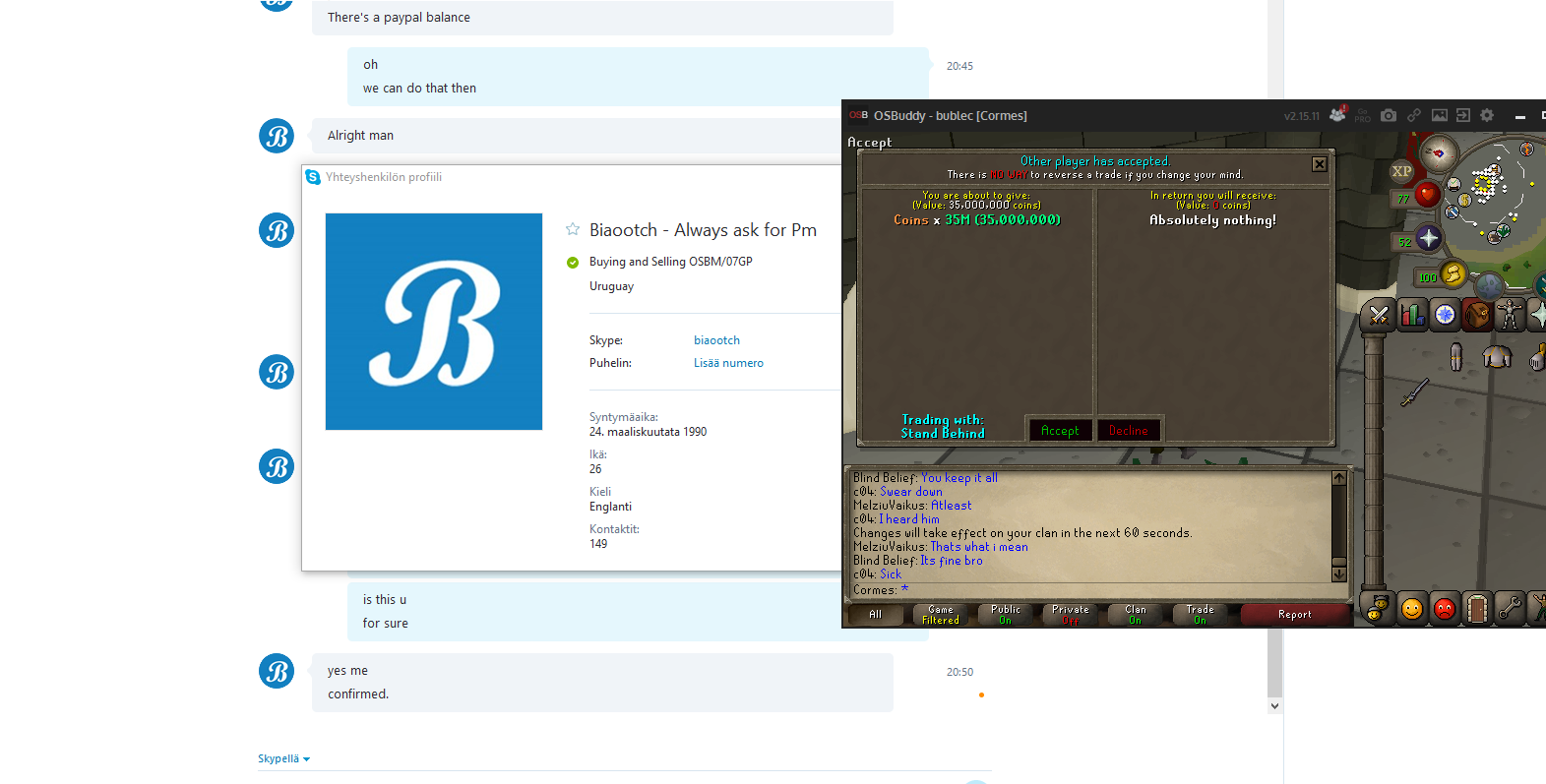The image size is (1546, 784).
Task: Toggle the Clan On chat tab
Action: tap(1136, 615)
